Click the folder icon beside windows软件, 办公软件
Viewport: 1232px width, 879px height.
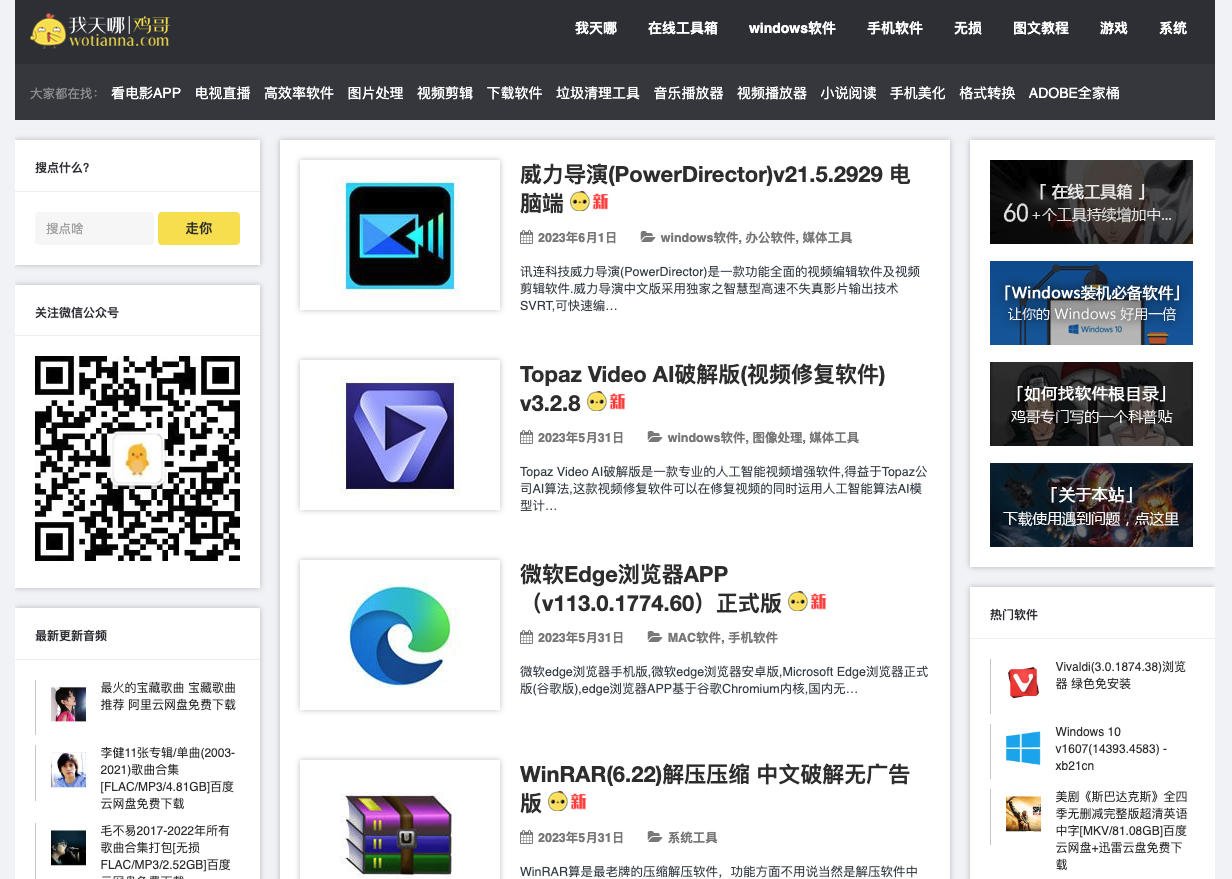648,238
